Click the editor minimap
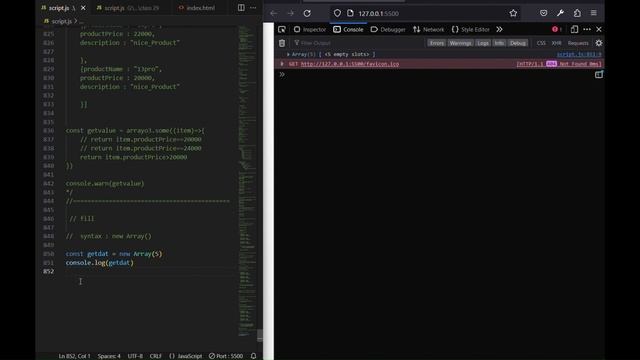The height and width of the screenshot is (360, 640). 247,180
